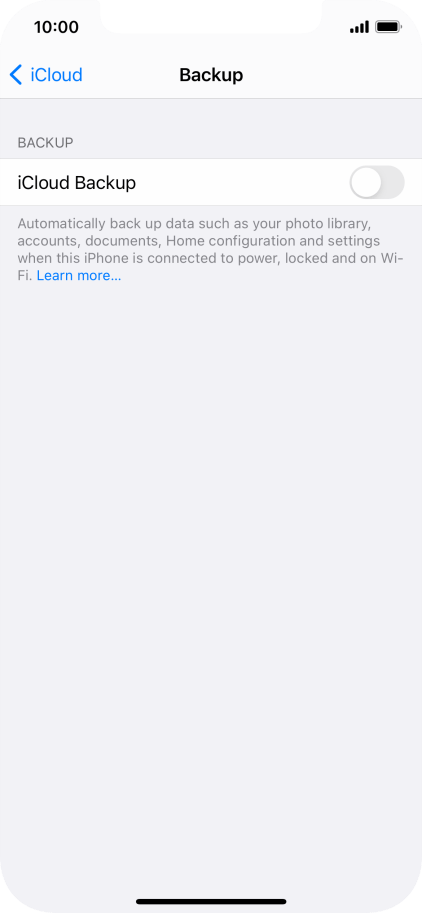
Task: Tap the Backup page title
Action: click(x=211, y=75)
